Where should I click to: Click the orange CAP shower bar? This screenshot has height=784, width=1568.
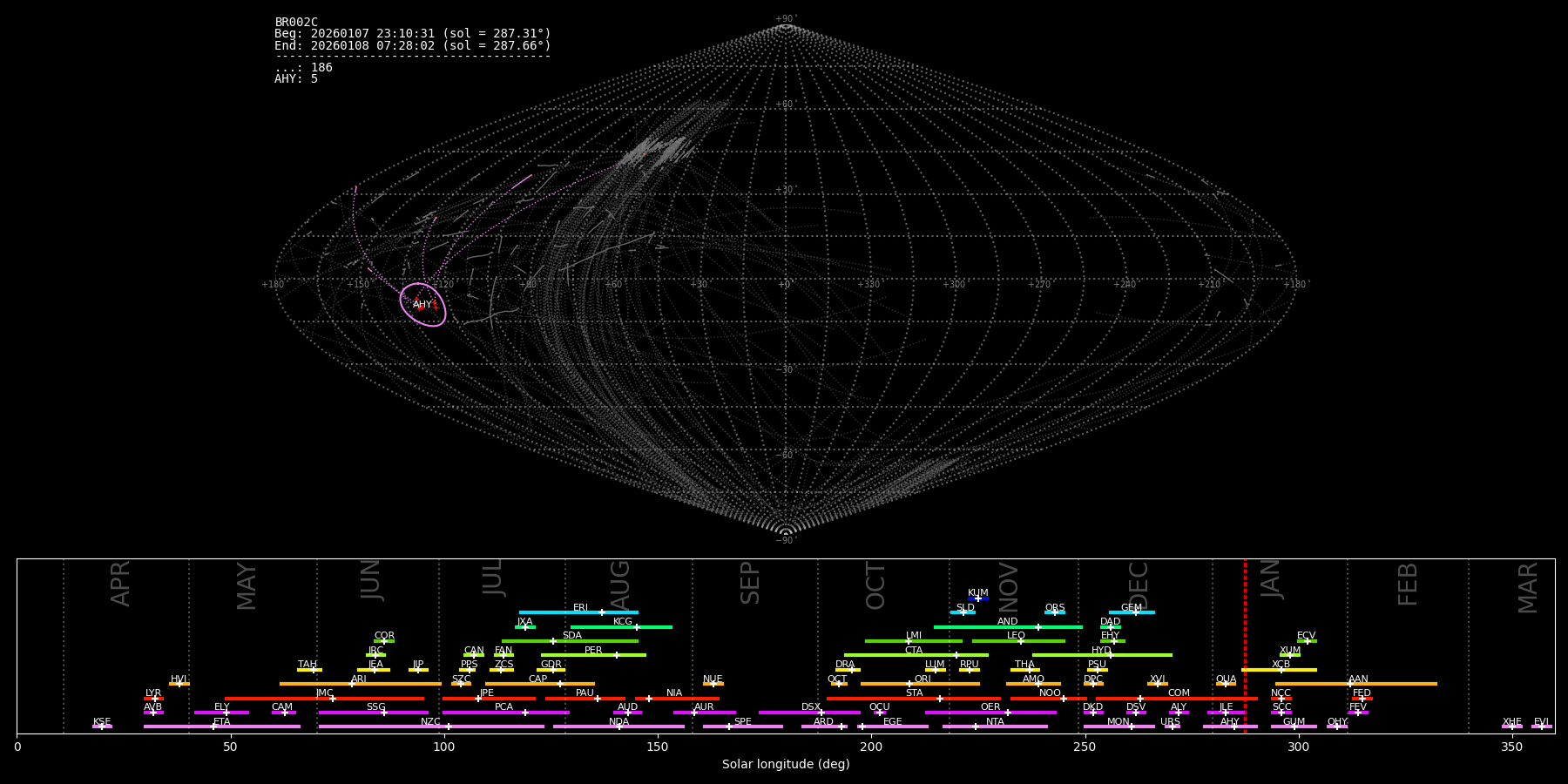pos(540,684)
